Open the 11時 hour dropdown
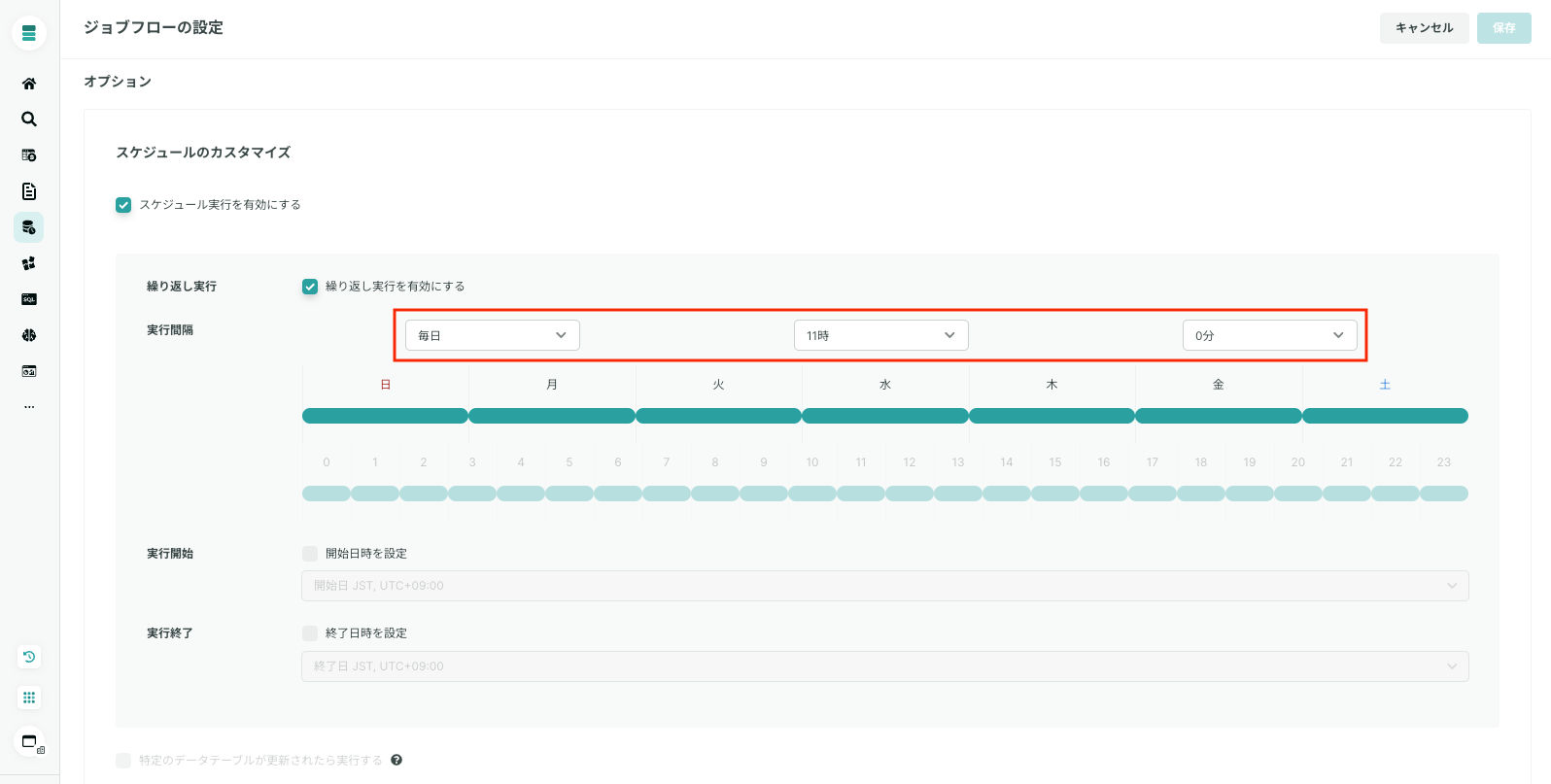Image resolution: width=1551 pixels, height=784 pixels. point(881,335)
